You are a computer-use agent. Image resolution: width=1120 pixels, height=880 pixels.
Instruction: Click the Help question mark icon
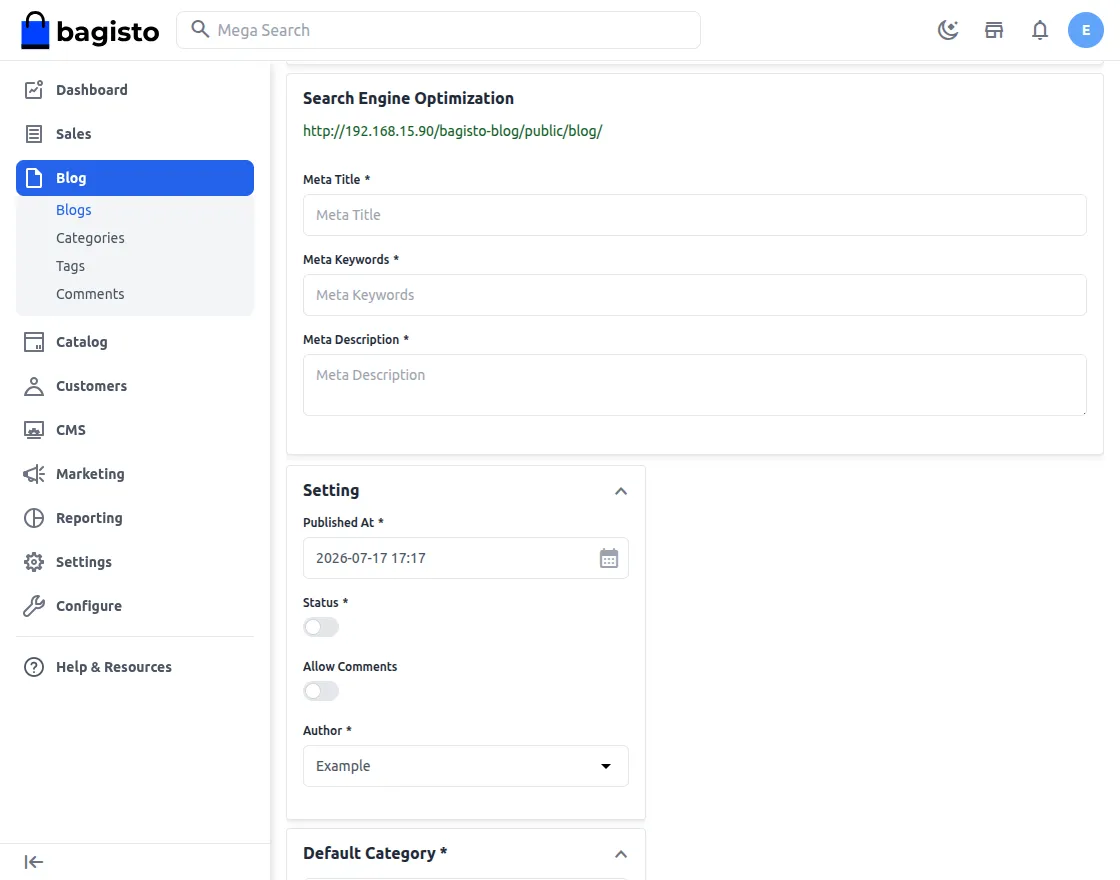[34, 666]
